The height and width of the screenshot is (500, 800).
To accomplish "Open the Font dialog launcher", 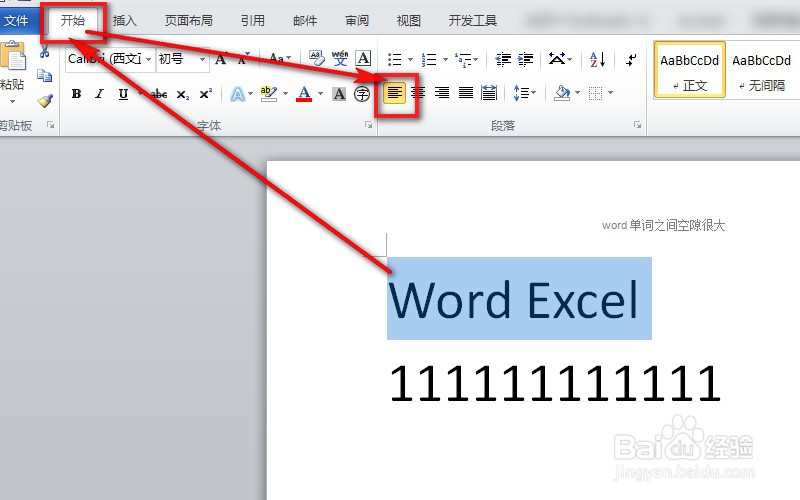I will [x=368, y=125].
